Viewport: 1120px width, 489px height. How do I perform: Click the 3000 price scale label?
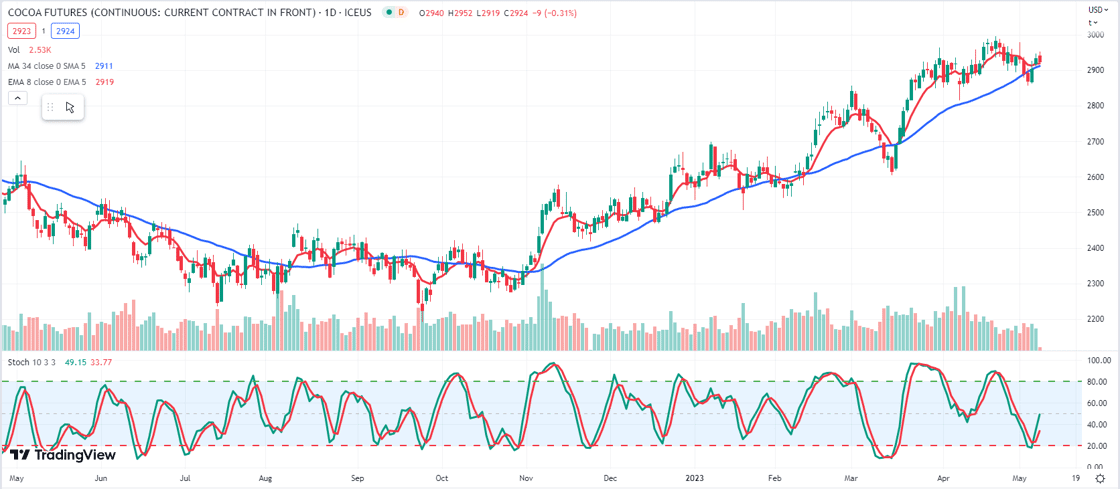coord(1097,35)
